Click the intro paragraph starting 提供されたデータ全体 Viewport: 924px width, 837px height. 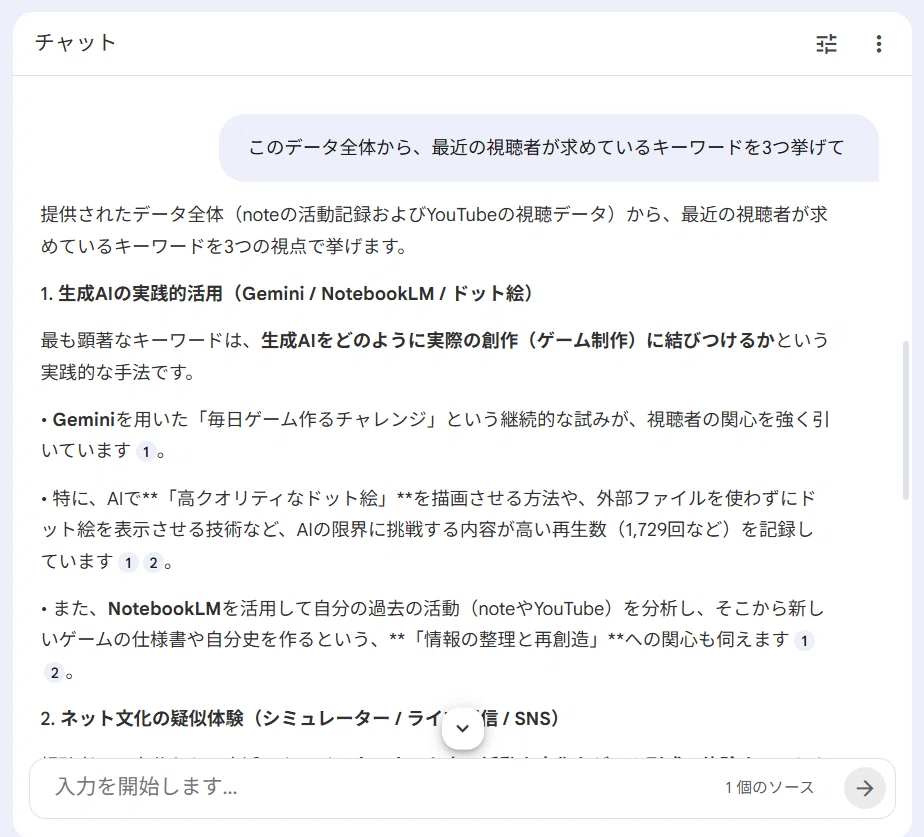[434, 230]
